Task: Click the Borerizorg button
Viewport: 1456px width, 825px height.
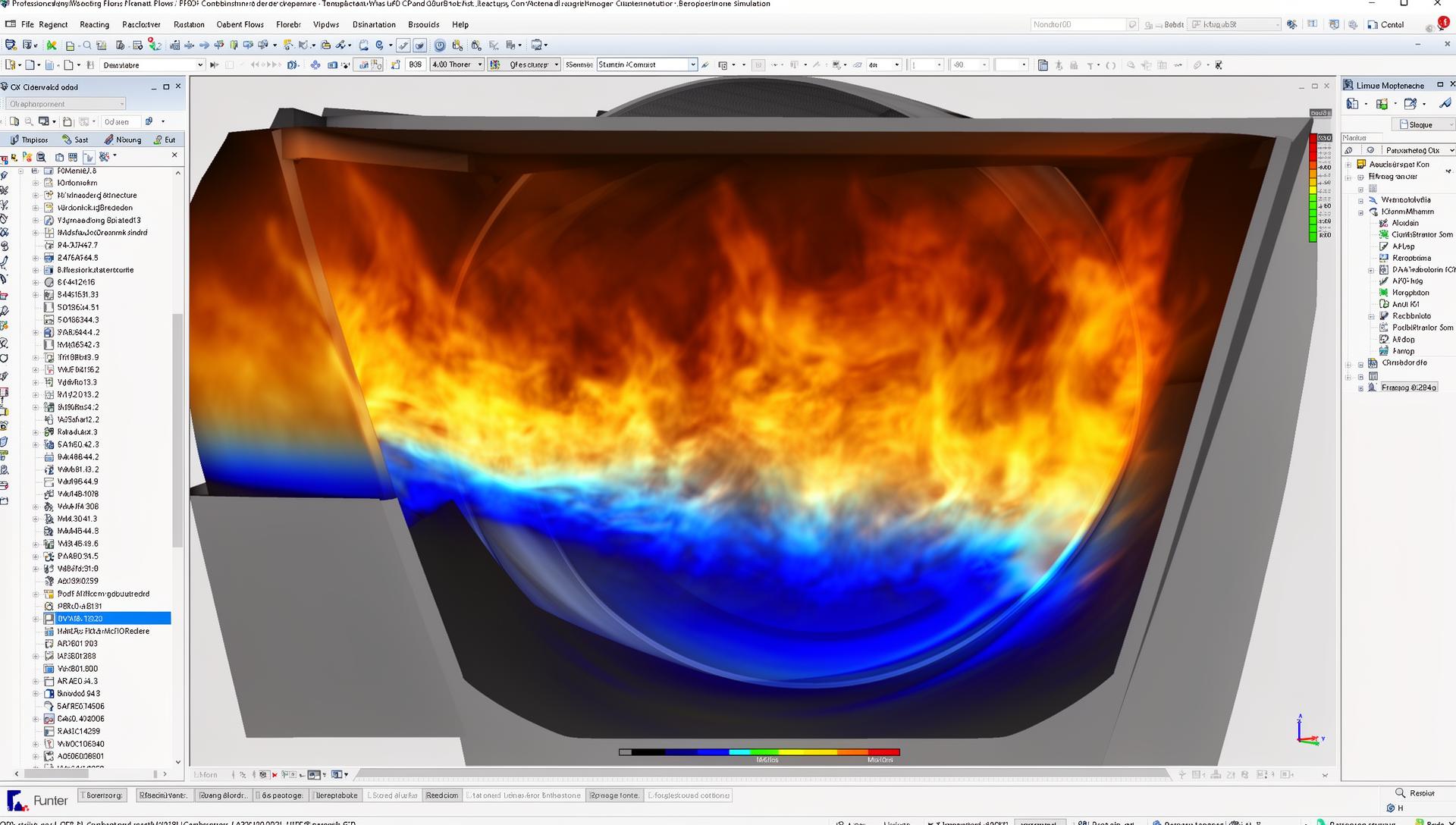Action: tap(103, 795)
